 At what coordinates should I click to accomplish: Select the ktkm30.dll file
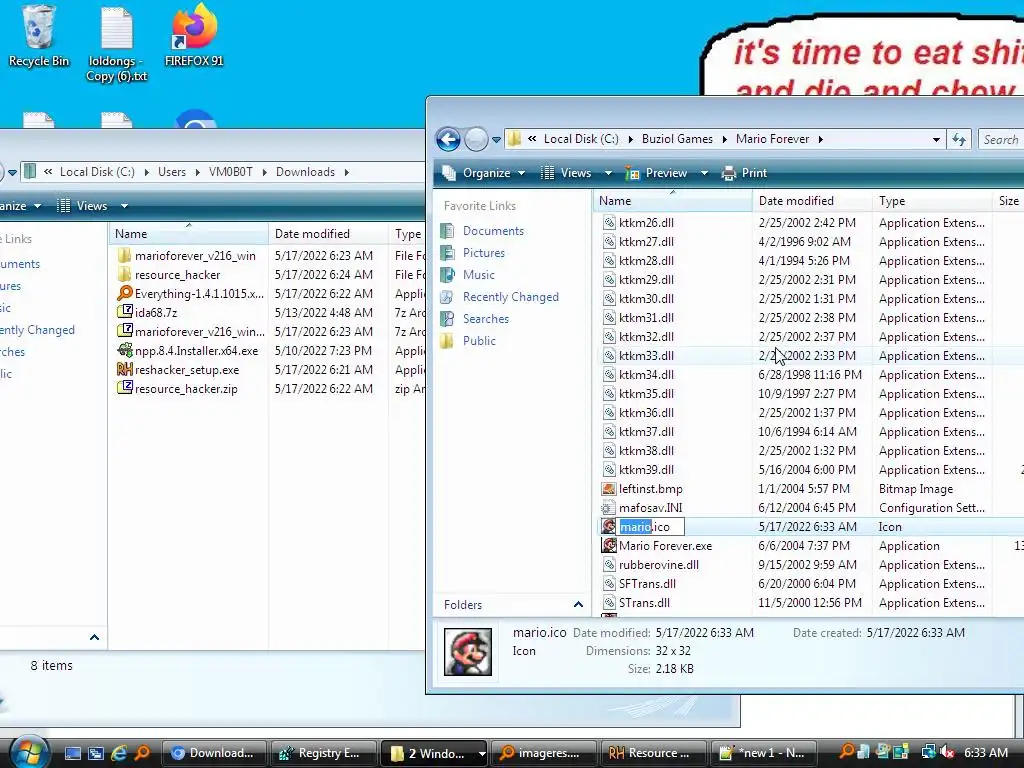click(x=646, y=298)
